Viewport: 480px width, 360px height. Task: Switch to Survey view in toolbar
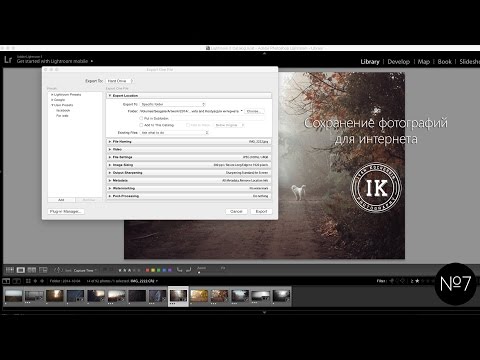[43, 270]
